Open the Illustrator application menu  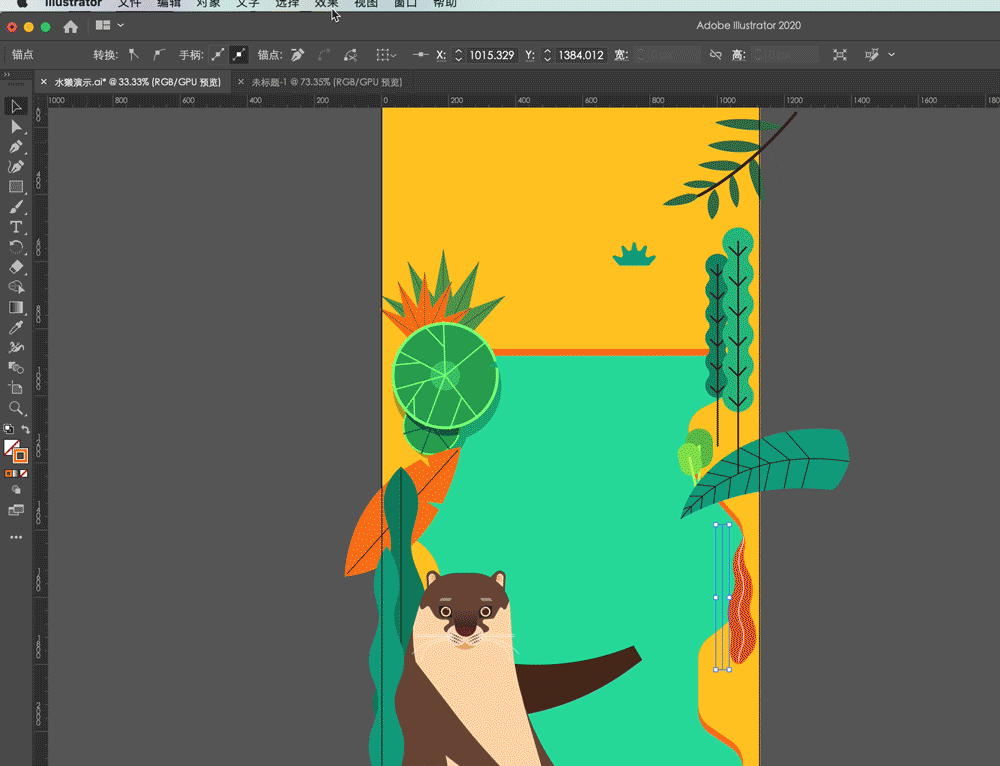pos(73,4)
